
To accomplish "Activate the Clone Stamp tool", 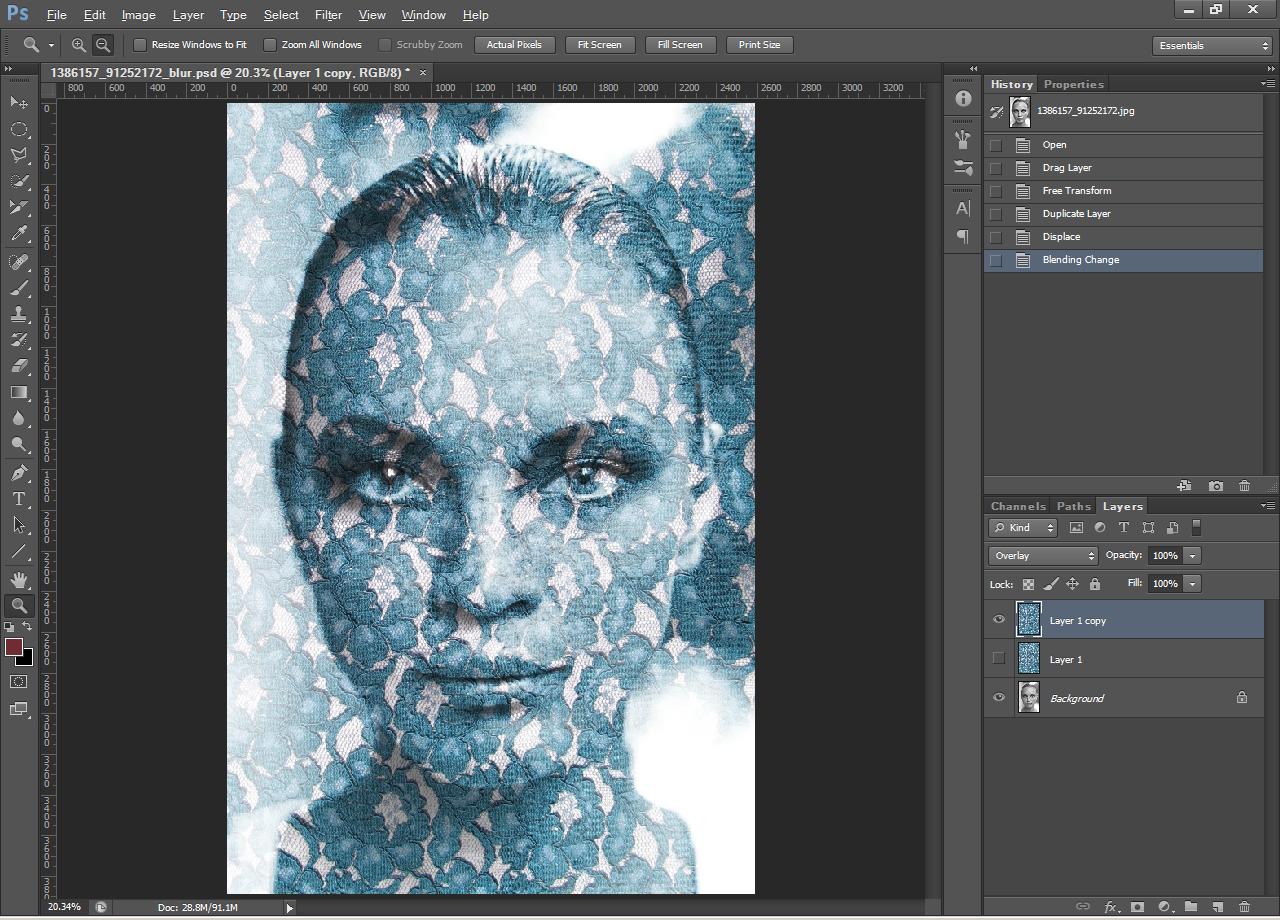I will coord(17,313).
